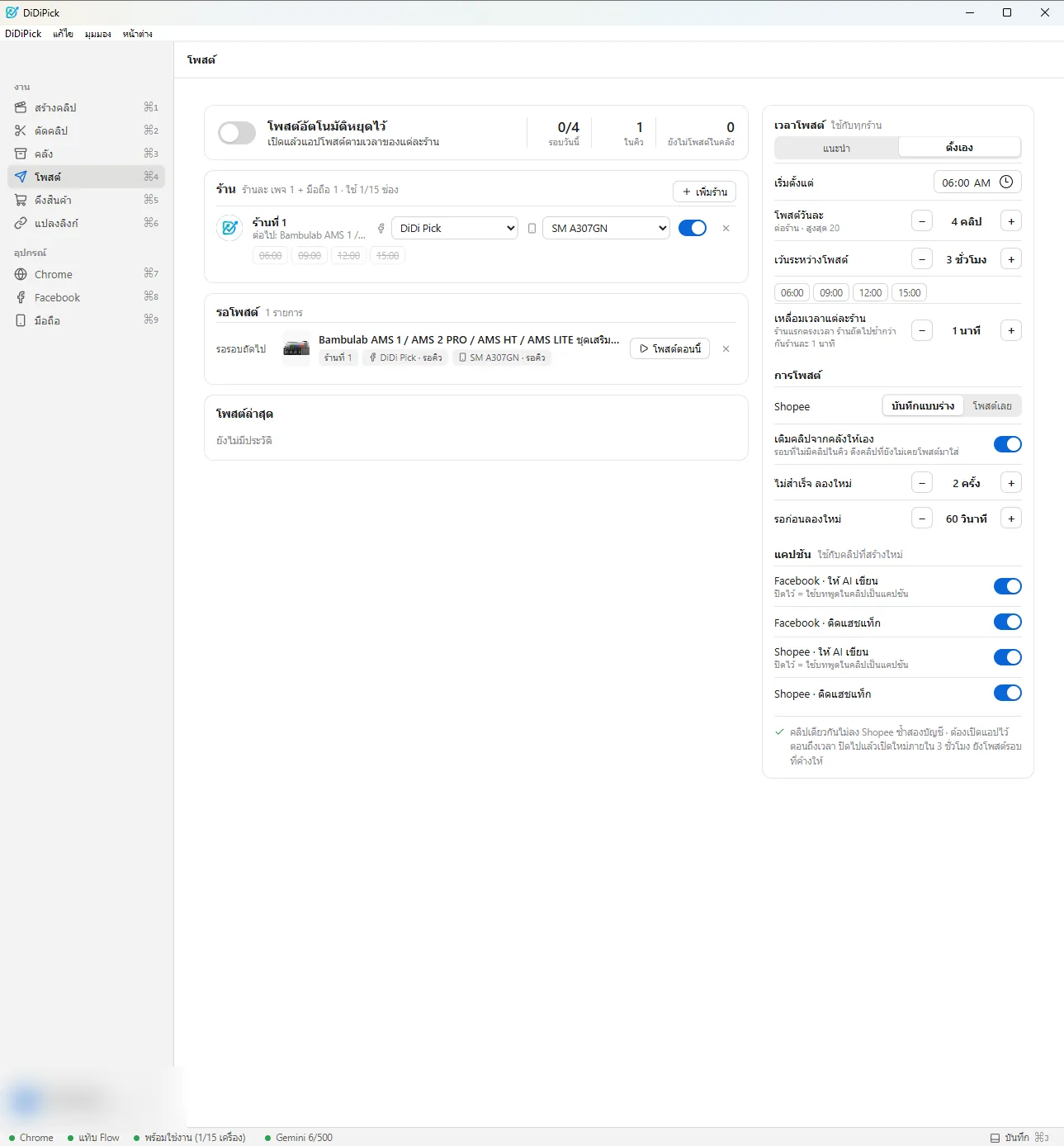Select the Chrome globe icon in sidebar
This screenshot has width=1064, height=1146.
tap(21, 274)
